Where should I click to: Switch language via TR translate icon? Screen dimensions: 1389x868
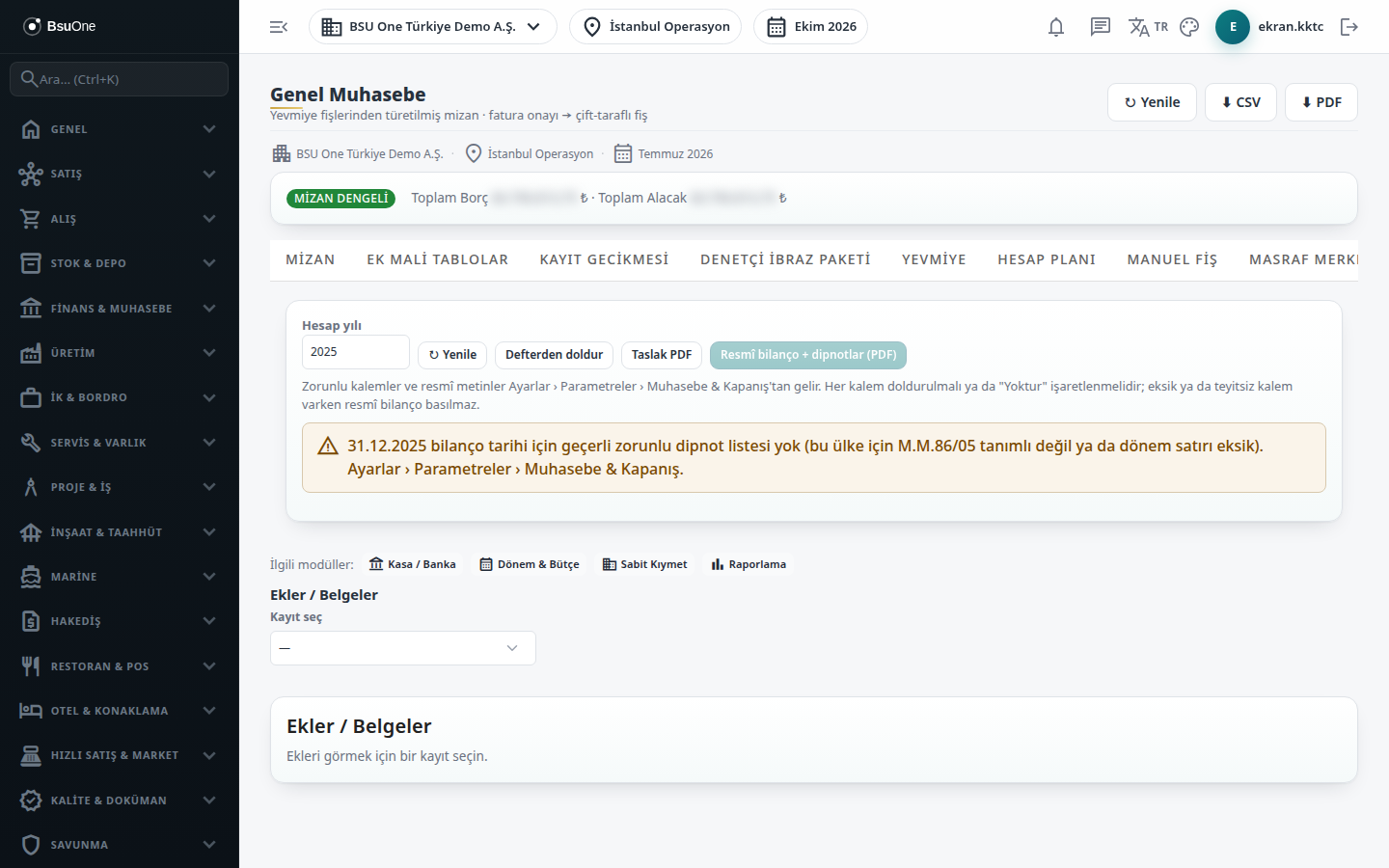coord(1148,27)
